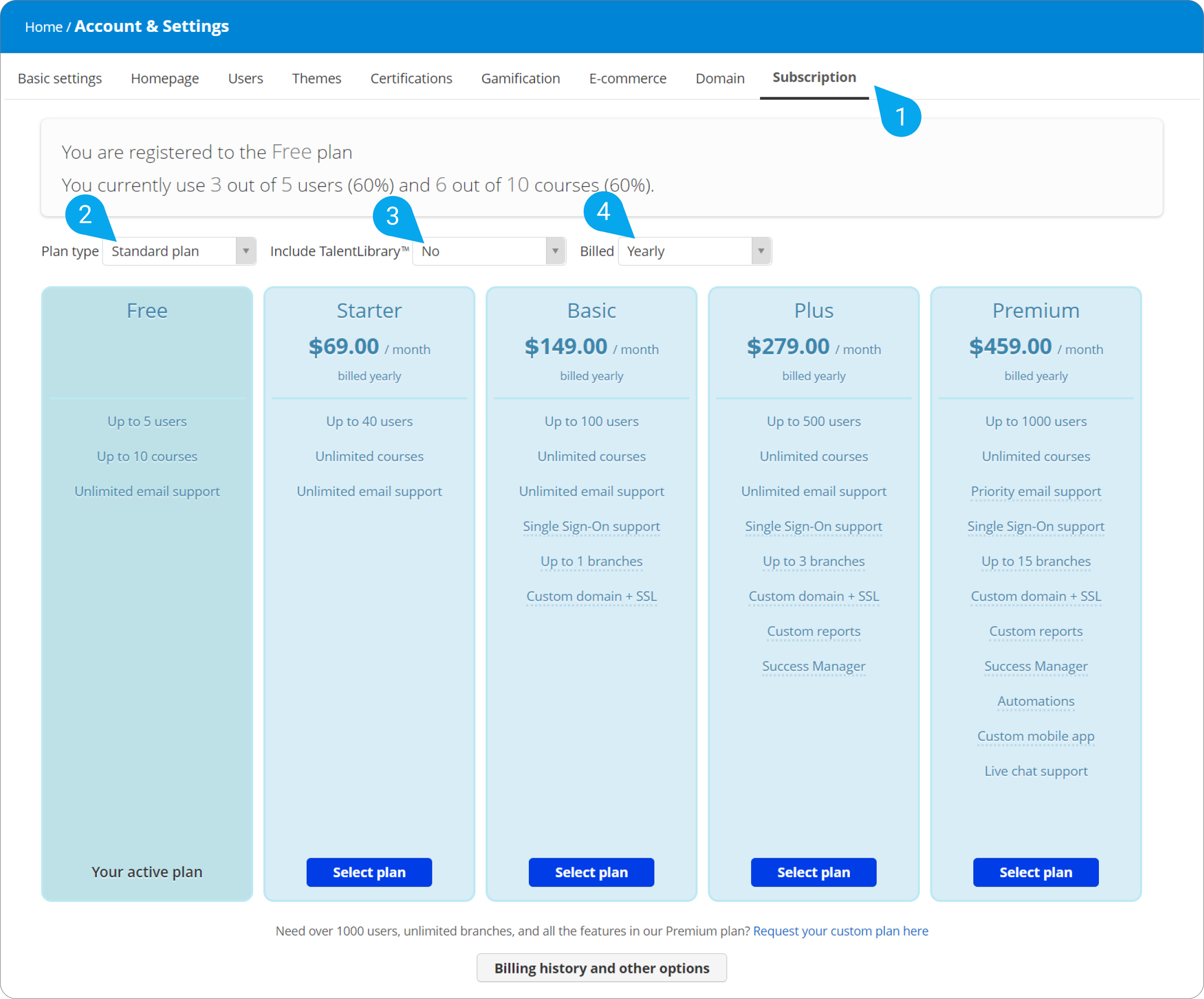Click Custom domain + SSL in Basic plan
This screenshot has width=1204, height=999.
click(x=591, y=596)
